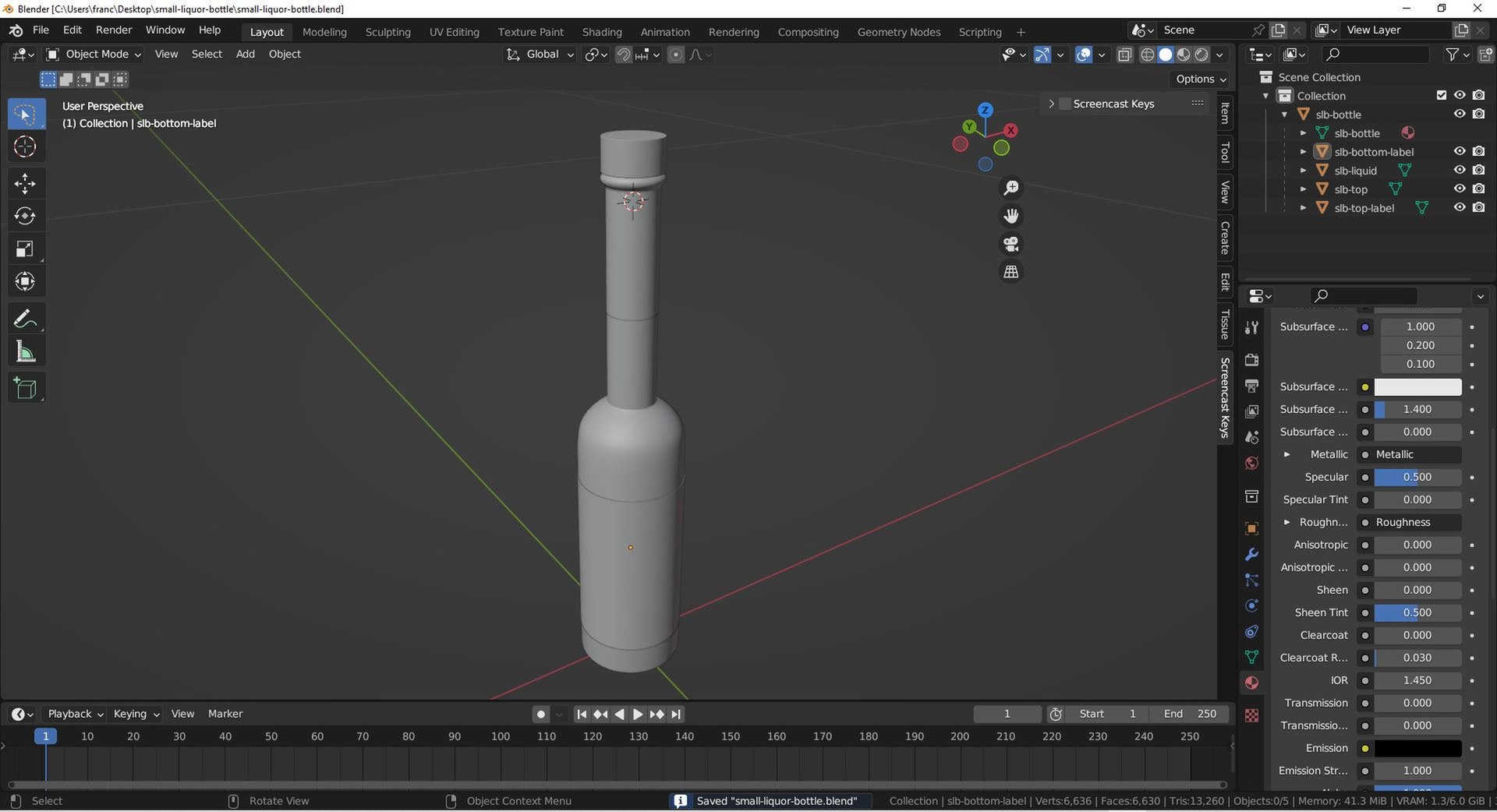The width and height of the screenshot is (1497, 812).
Task: Open the Modifier wrench properties tab
Action: tap(1251, 554)
